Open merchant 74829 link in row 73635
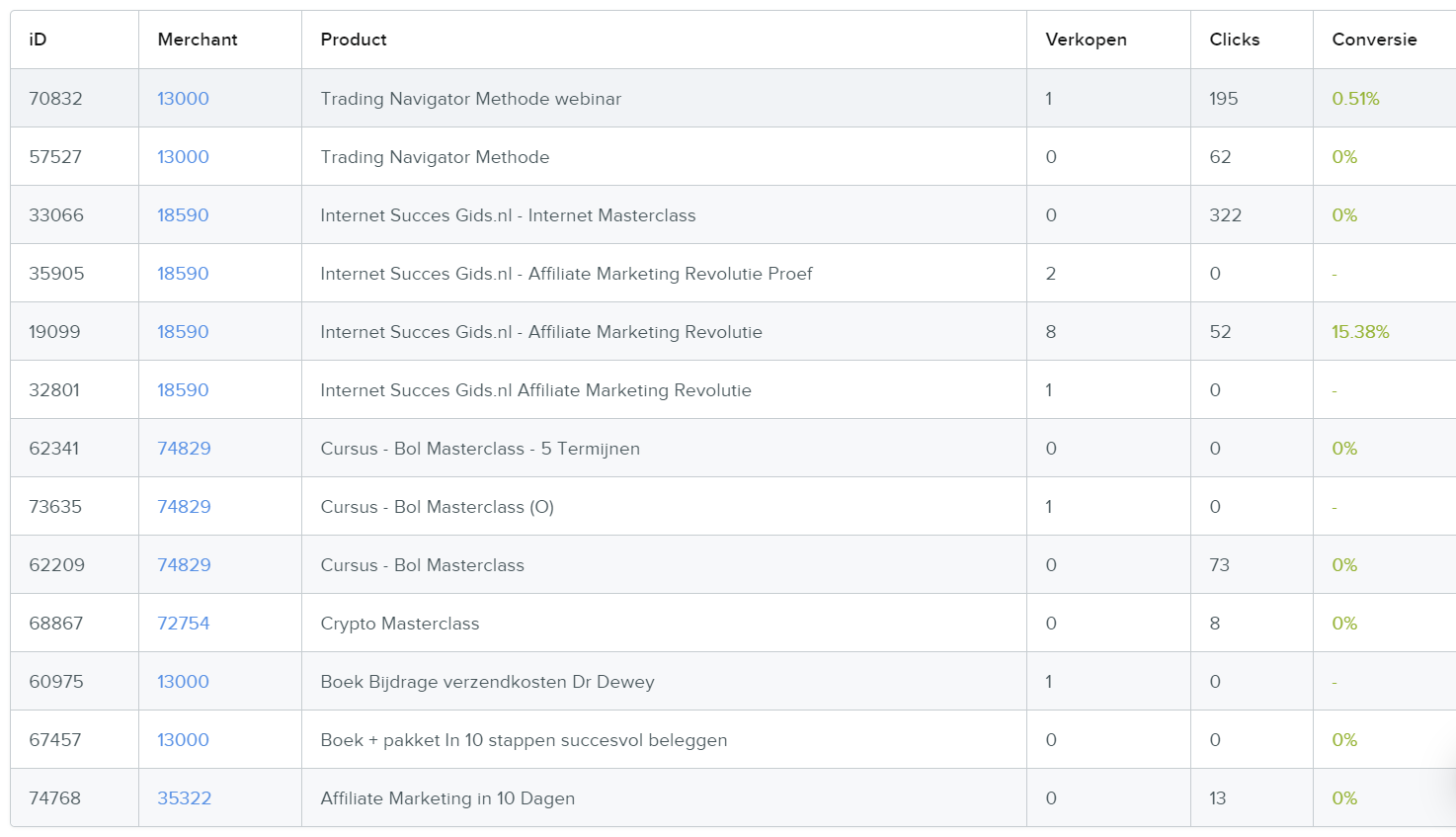Screen dimensions: 1456x837 [x=184, y=507]
